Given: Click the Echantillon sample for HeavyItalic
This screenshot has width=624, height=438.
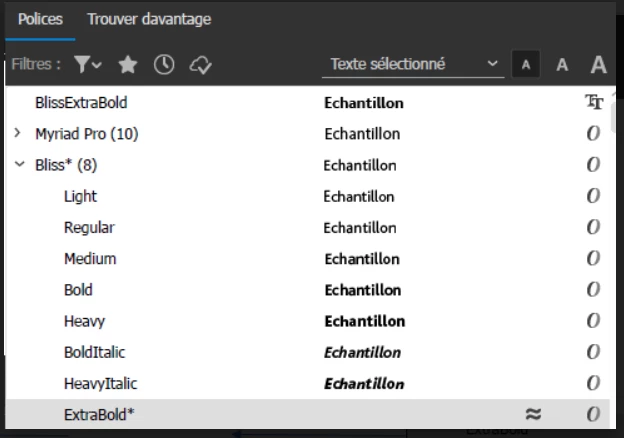Looking at the screenshot, I should (364, 384).
